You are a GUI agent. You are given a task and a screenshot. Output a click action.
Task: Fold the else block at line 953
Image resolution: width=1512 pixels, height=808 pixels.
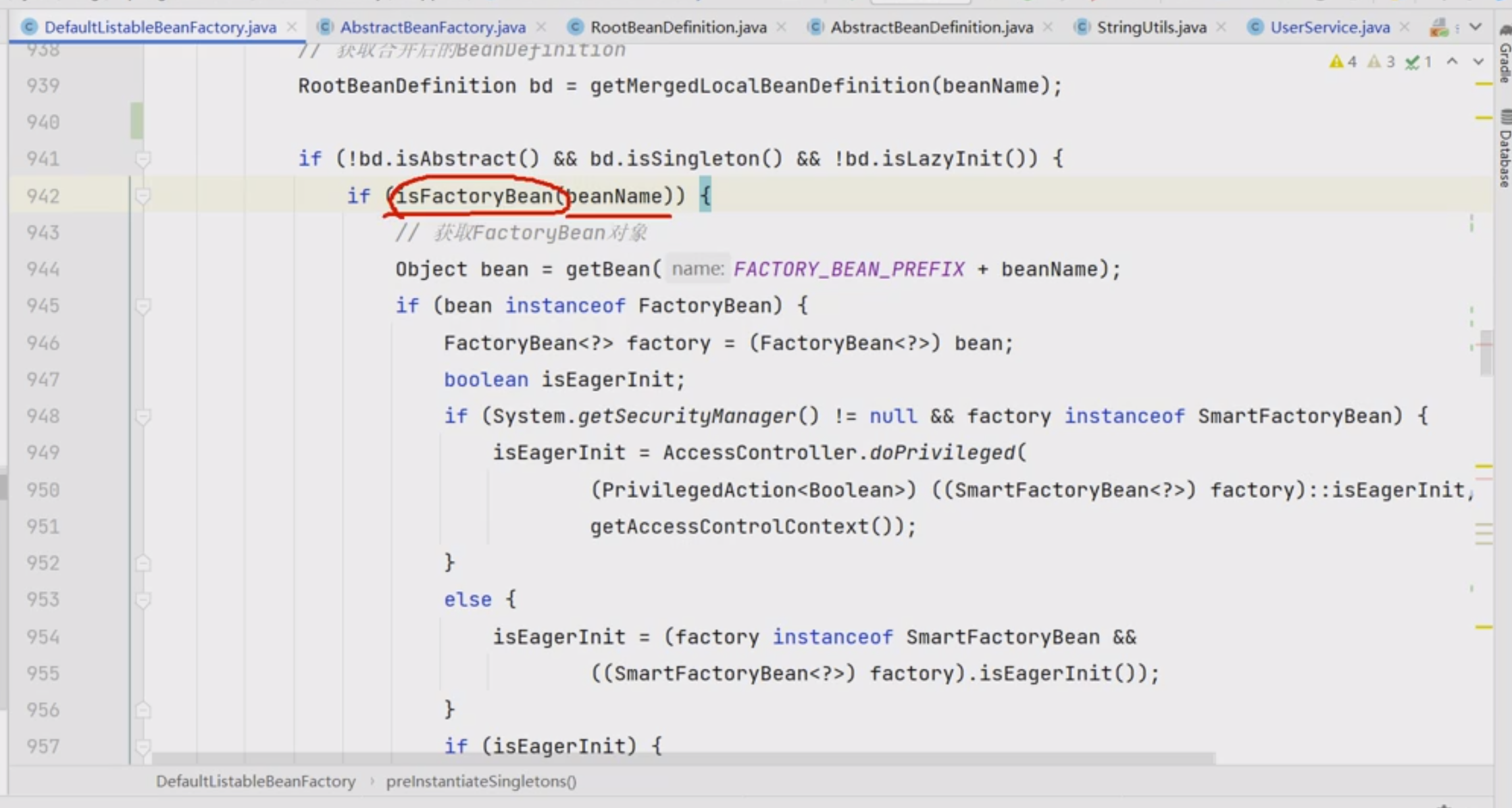143,600
